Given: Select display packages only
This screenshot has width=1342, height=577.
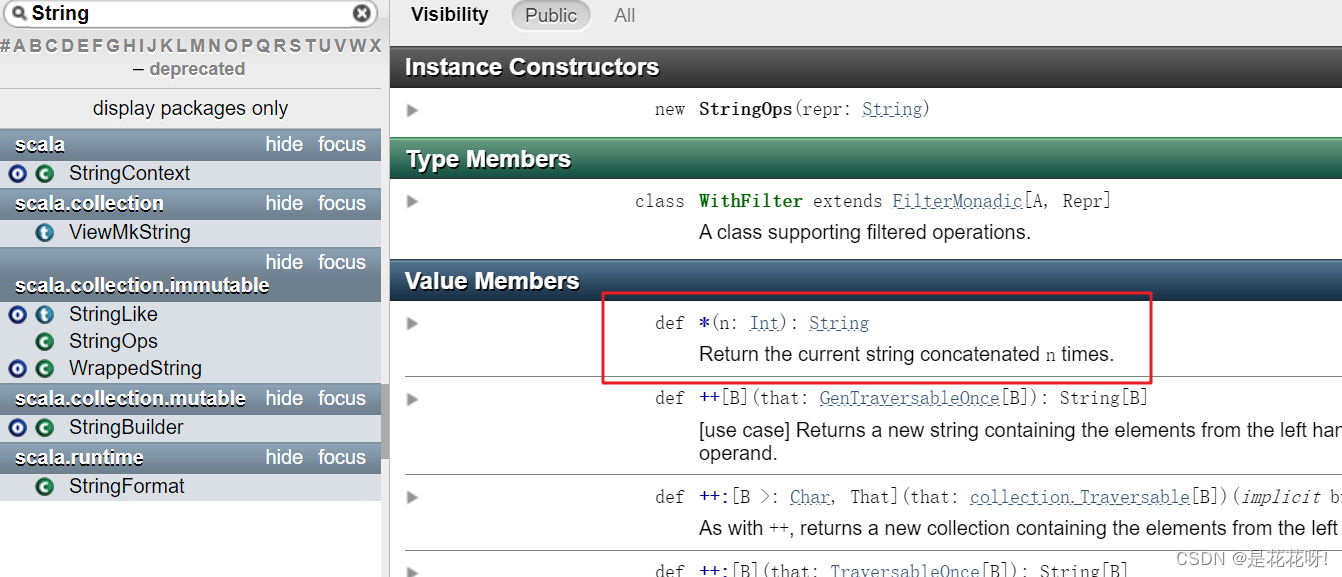Looking at the screenshot, I should 190,108.
